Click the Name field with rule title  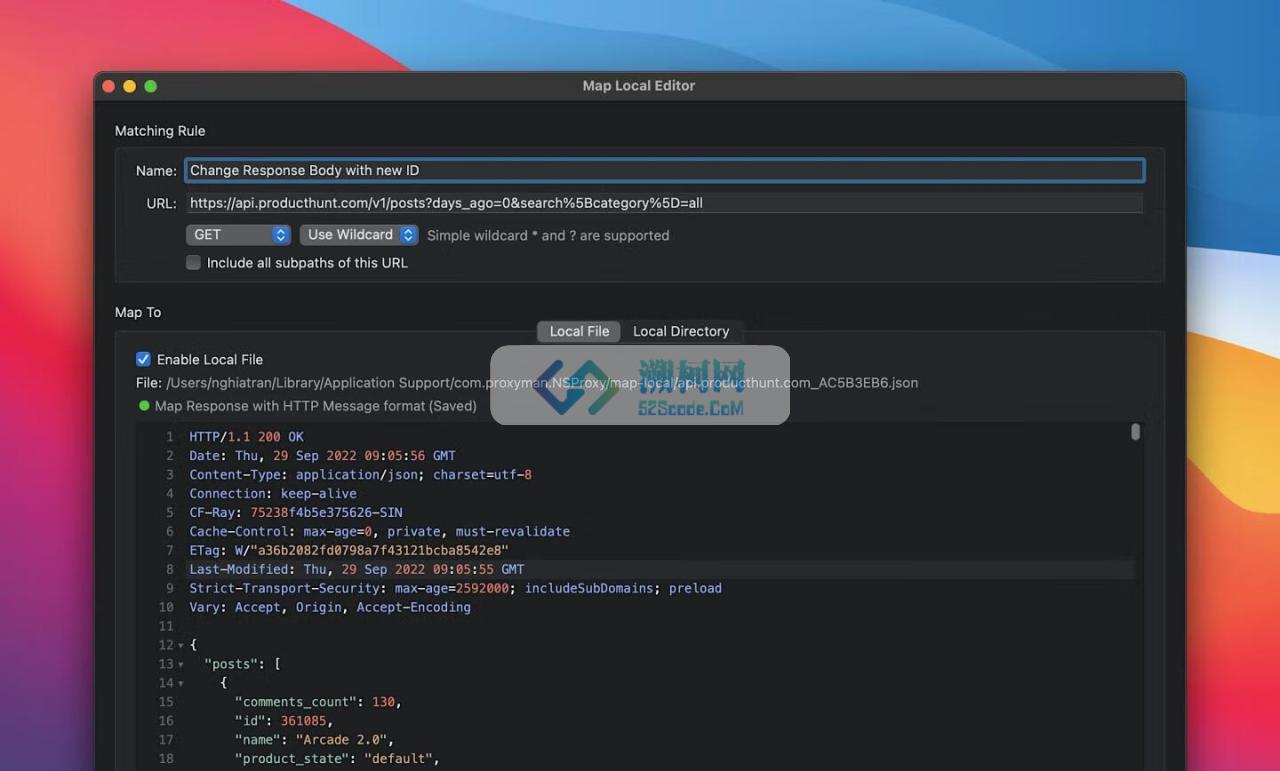click(664, 170)
